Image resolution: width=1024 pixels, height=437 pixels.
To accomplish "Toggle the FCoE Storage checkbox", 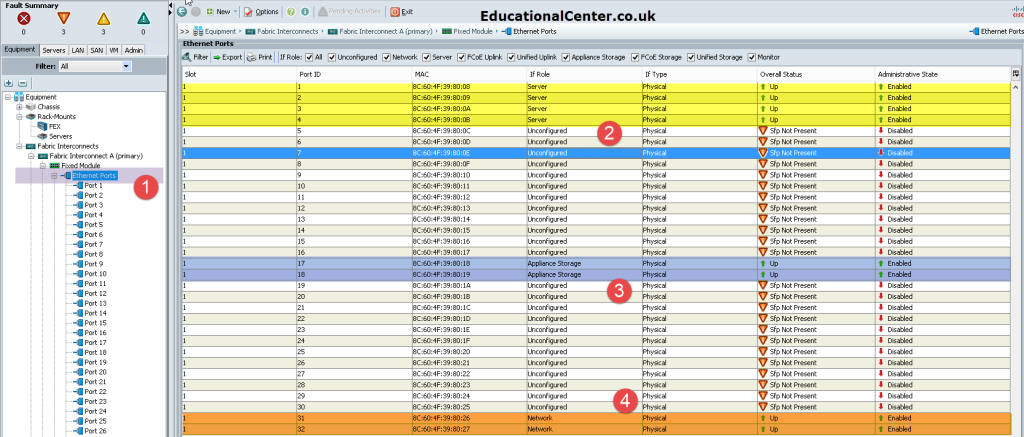I will pos(635,57).
